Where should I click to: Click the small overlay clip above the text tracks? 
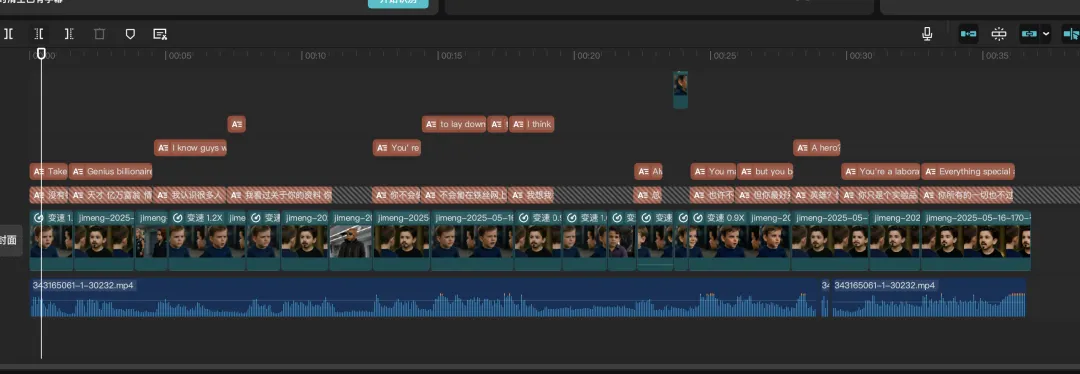(681, 90)
